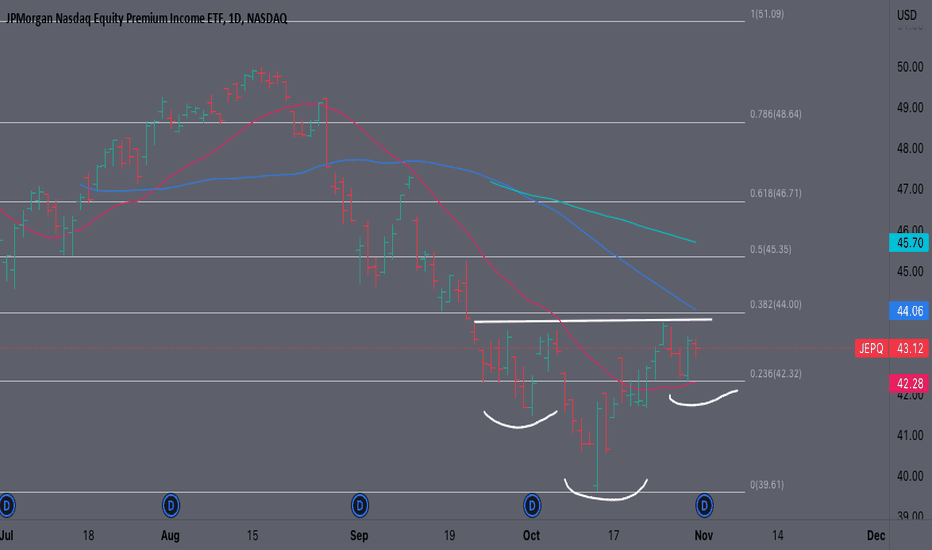Screen dimensions: 932x550
Task: Select the 0.786(48.64) Fibonacci level label
Action: tap(776, 114)
